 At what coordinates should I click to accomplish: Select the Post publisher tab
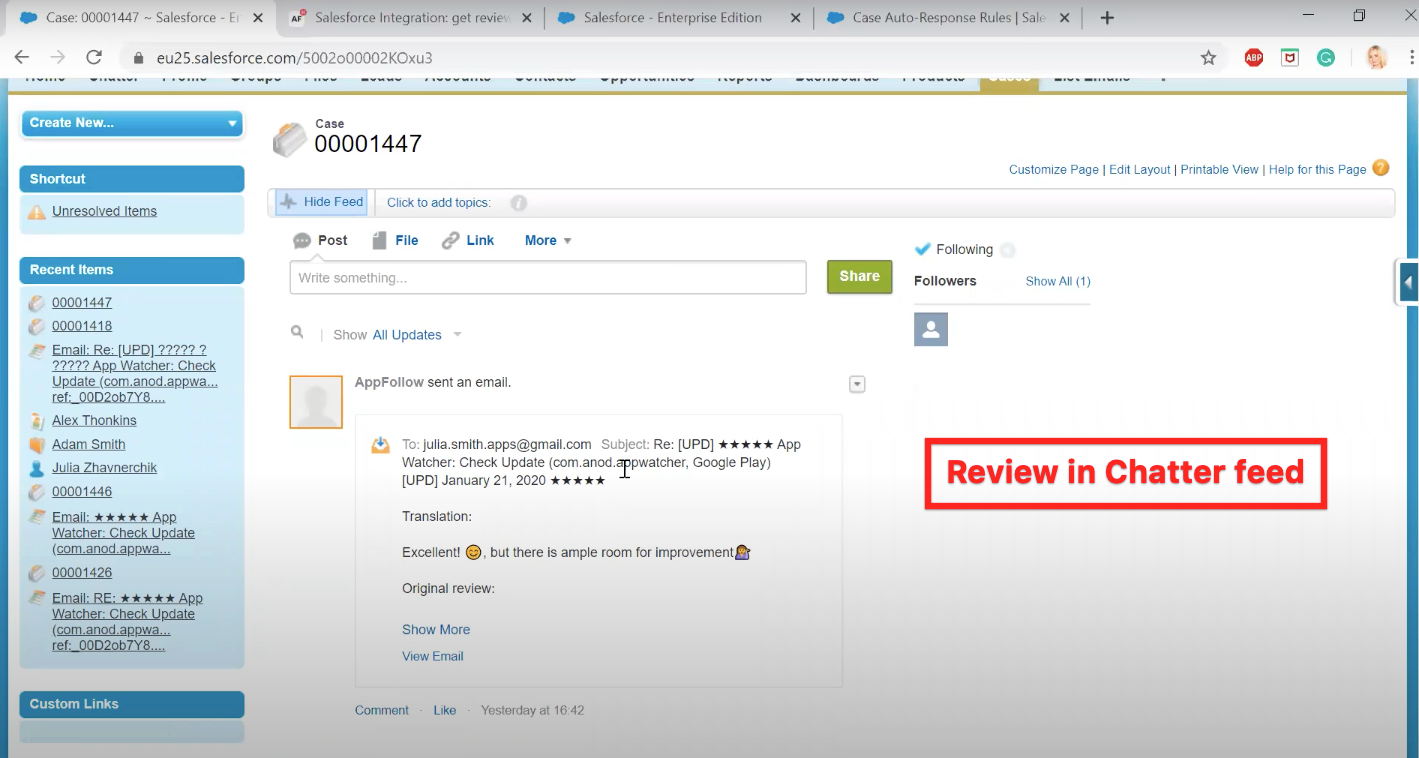(x=320, y=240)
